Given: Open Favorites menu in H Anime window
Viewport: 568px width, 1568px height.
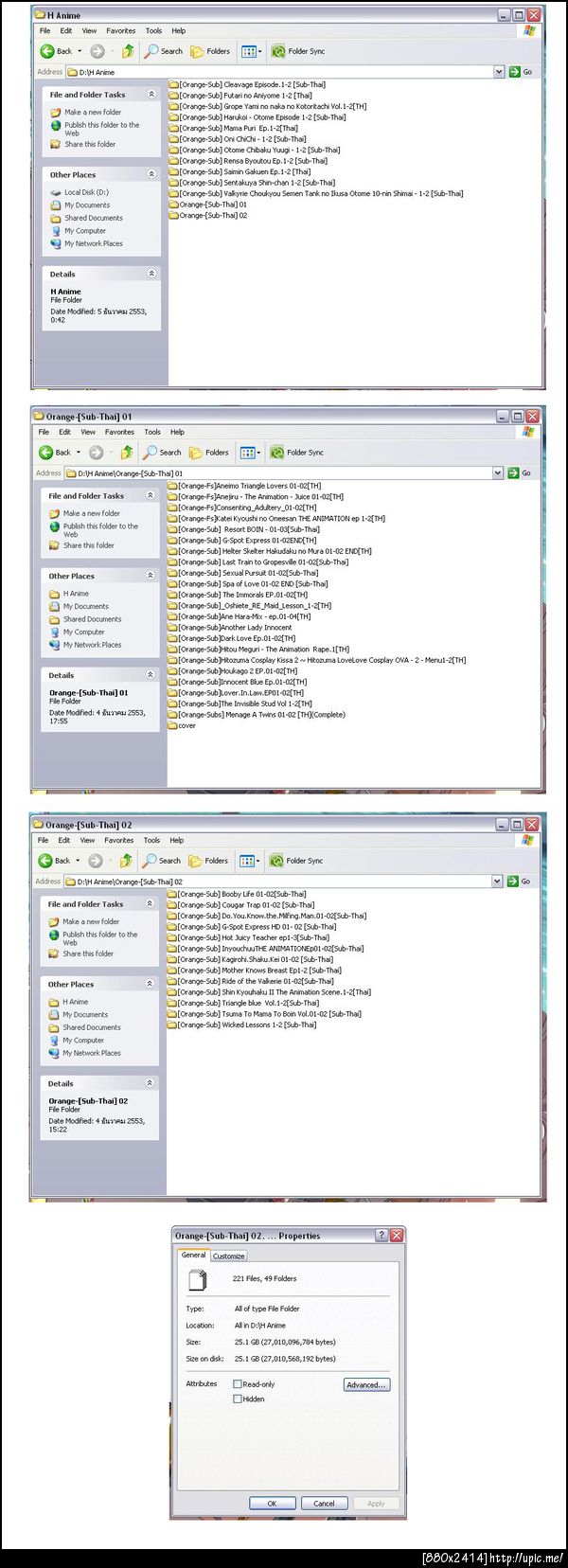Looking at the screenshot, I should click(x=120, y=30).
